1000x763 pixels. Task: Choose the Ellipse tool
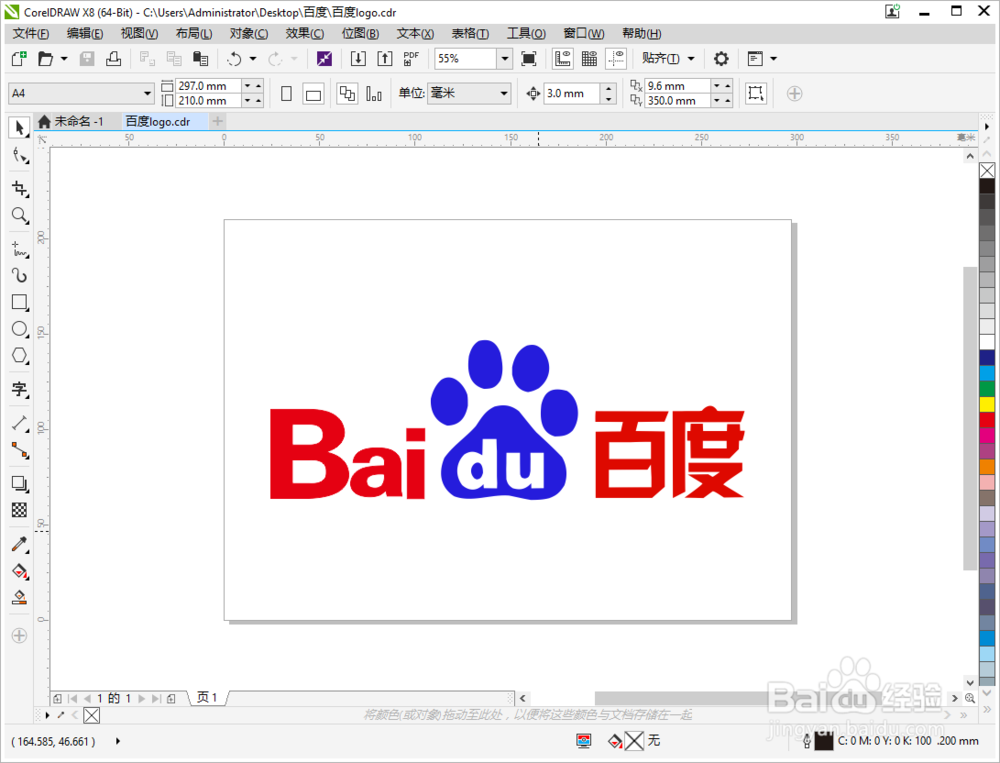point(19,329)
